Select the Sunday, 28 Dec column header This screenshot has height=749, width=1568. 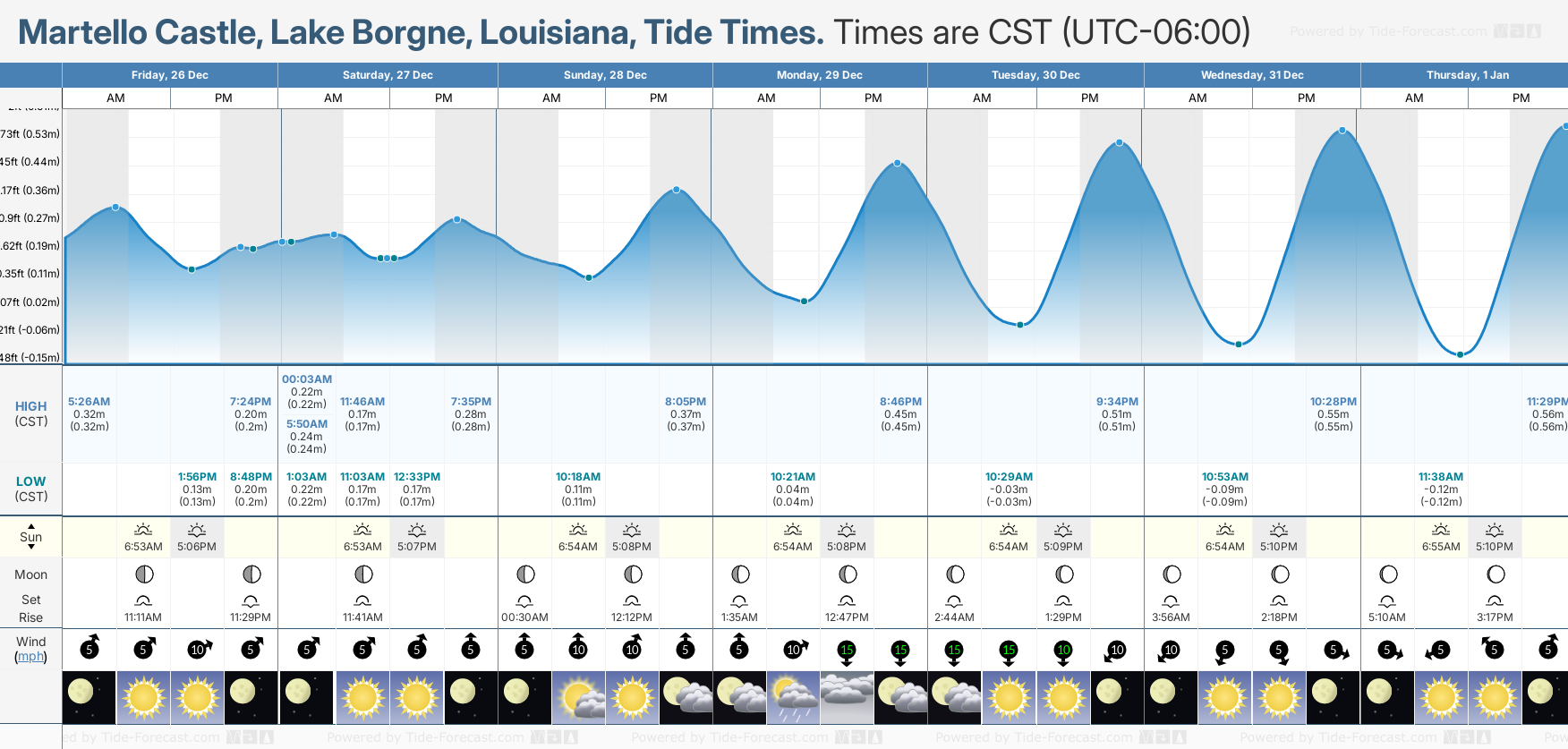pyautogui.click(x=605, y=75)
